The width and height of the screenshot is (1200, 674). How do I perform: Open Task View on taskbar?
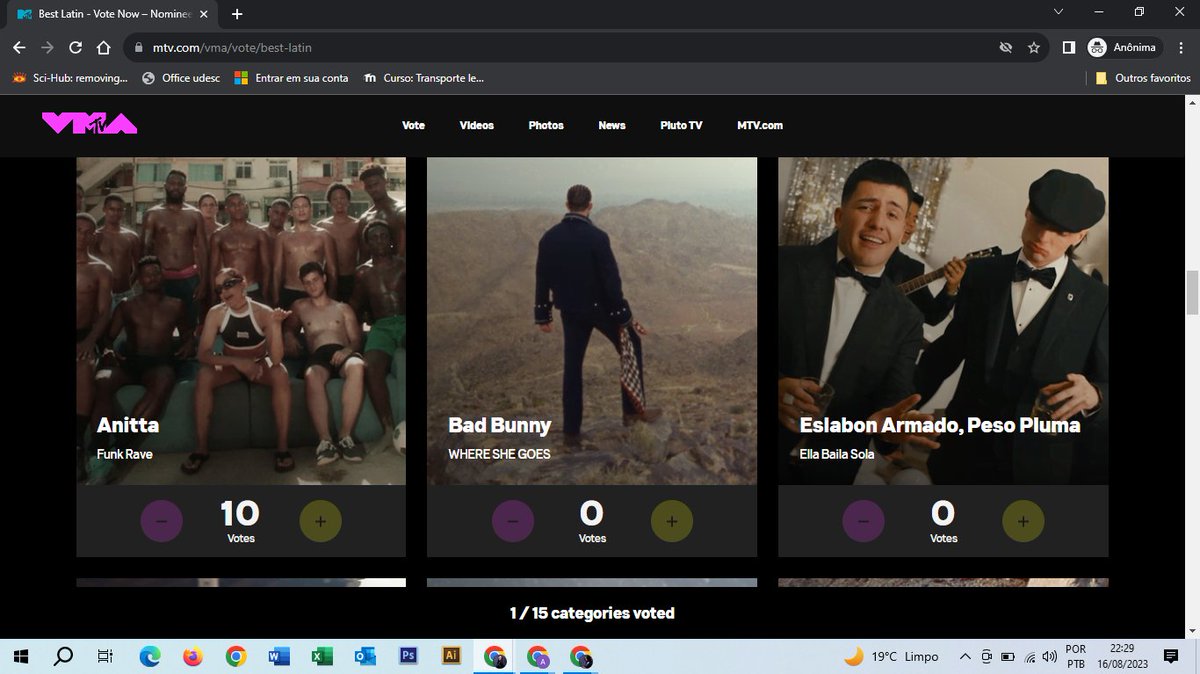(x=104, y=657)
